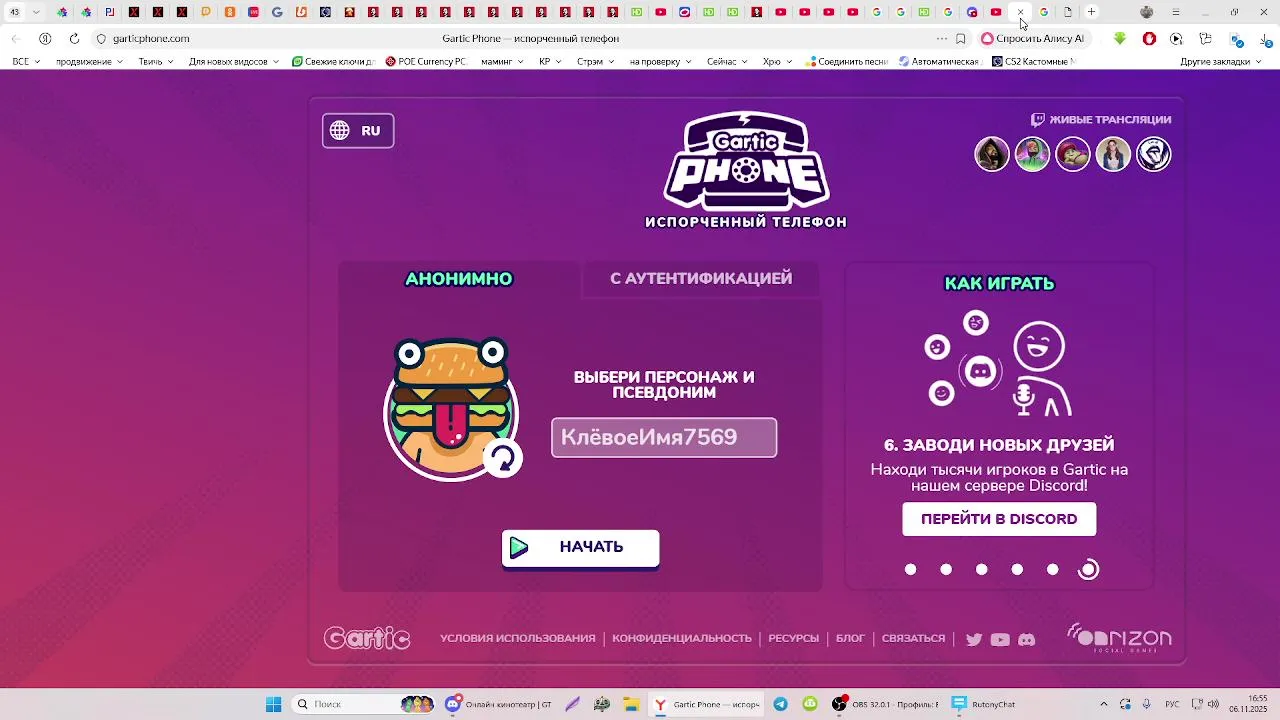Open POE Currency PC bookmark
This screenshot has width=1280, height=720.
(425, 62)
